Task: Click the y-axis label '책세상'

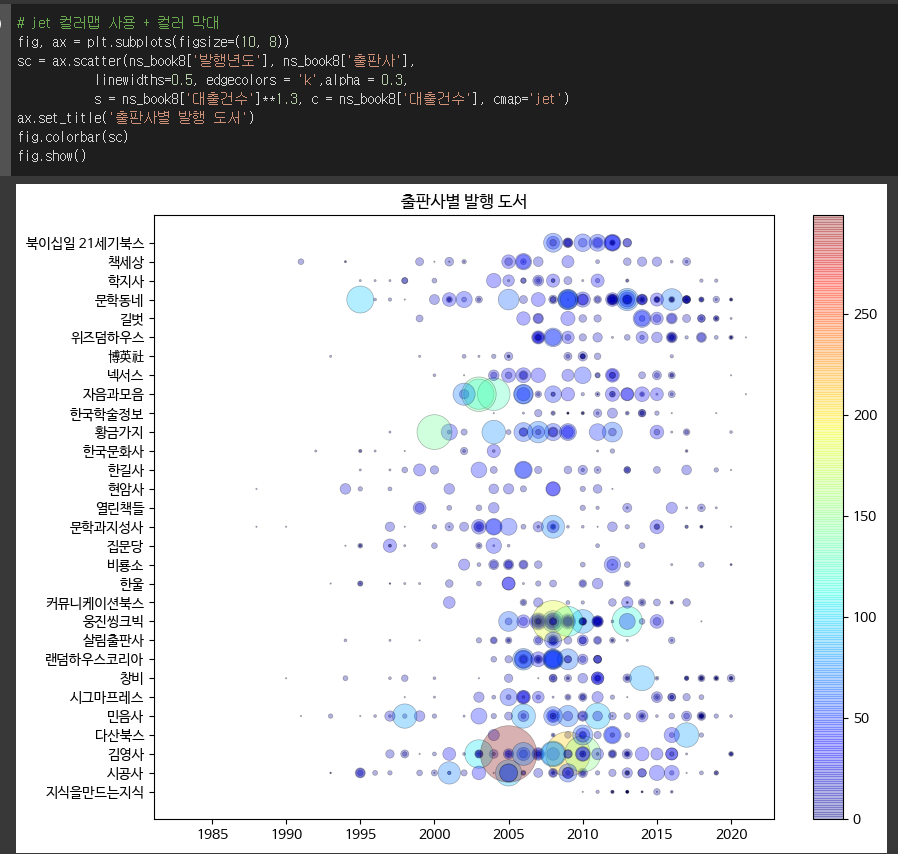Action: [126, 262]
